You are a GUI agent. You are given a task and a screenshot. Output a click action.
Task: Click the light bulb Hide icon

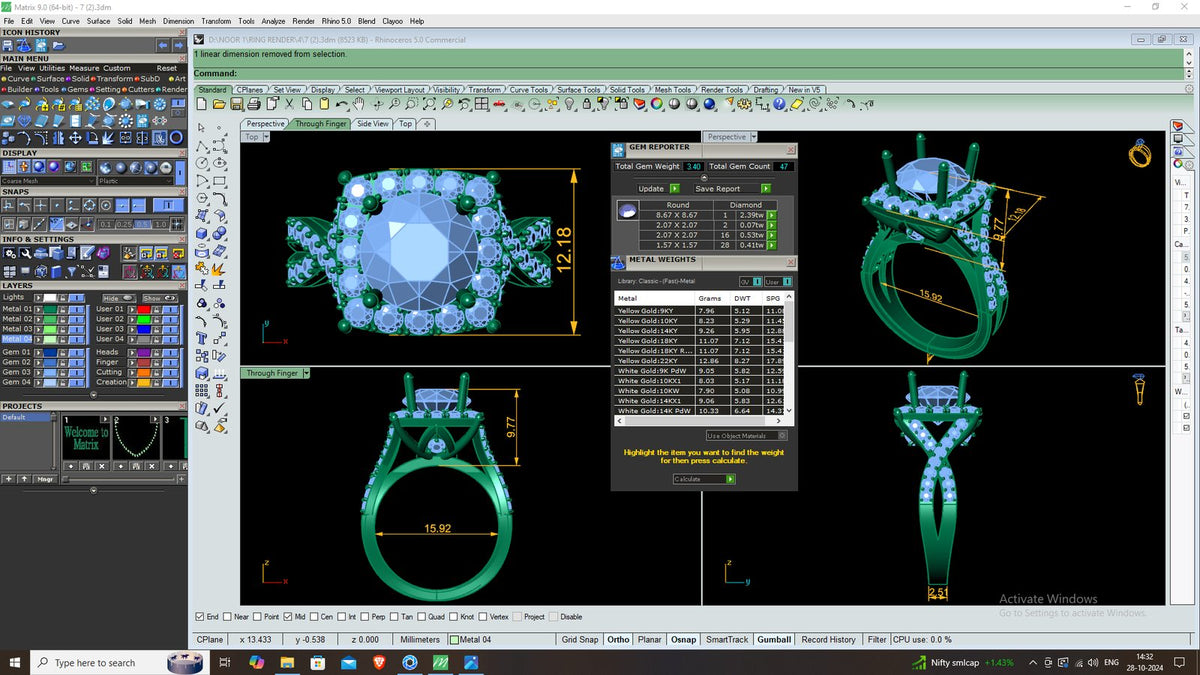(x=569, y=104)
